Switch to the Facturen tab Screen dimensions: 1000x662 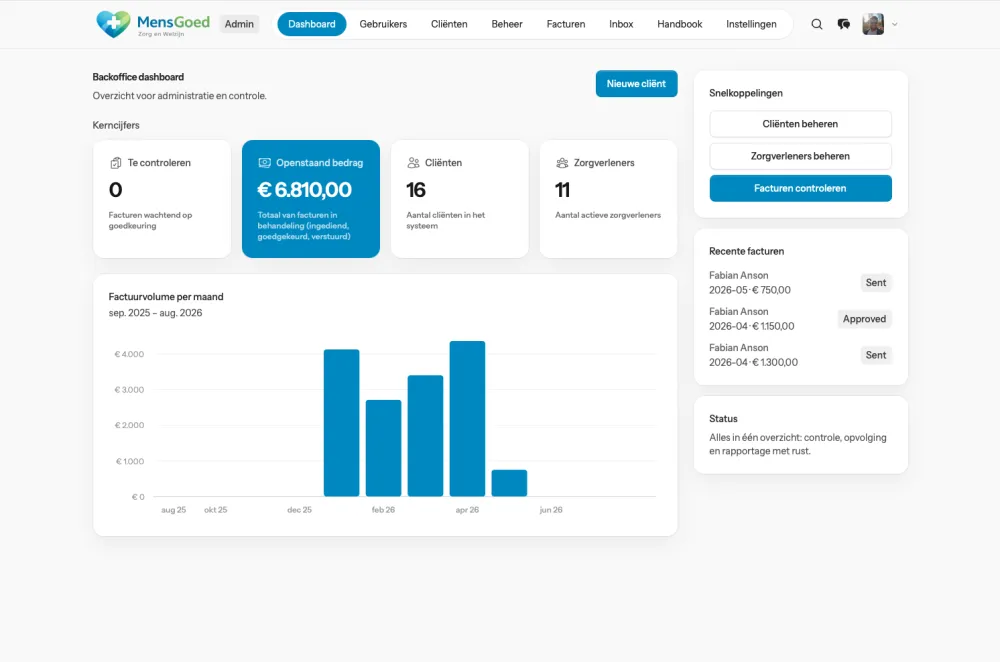pyautogui.click(x=566, y=24)
